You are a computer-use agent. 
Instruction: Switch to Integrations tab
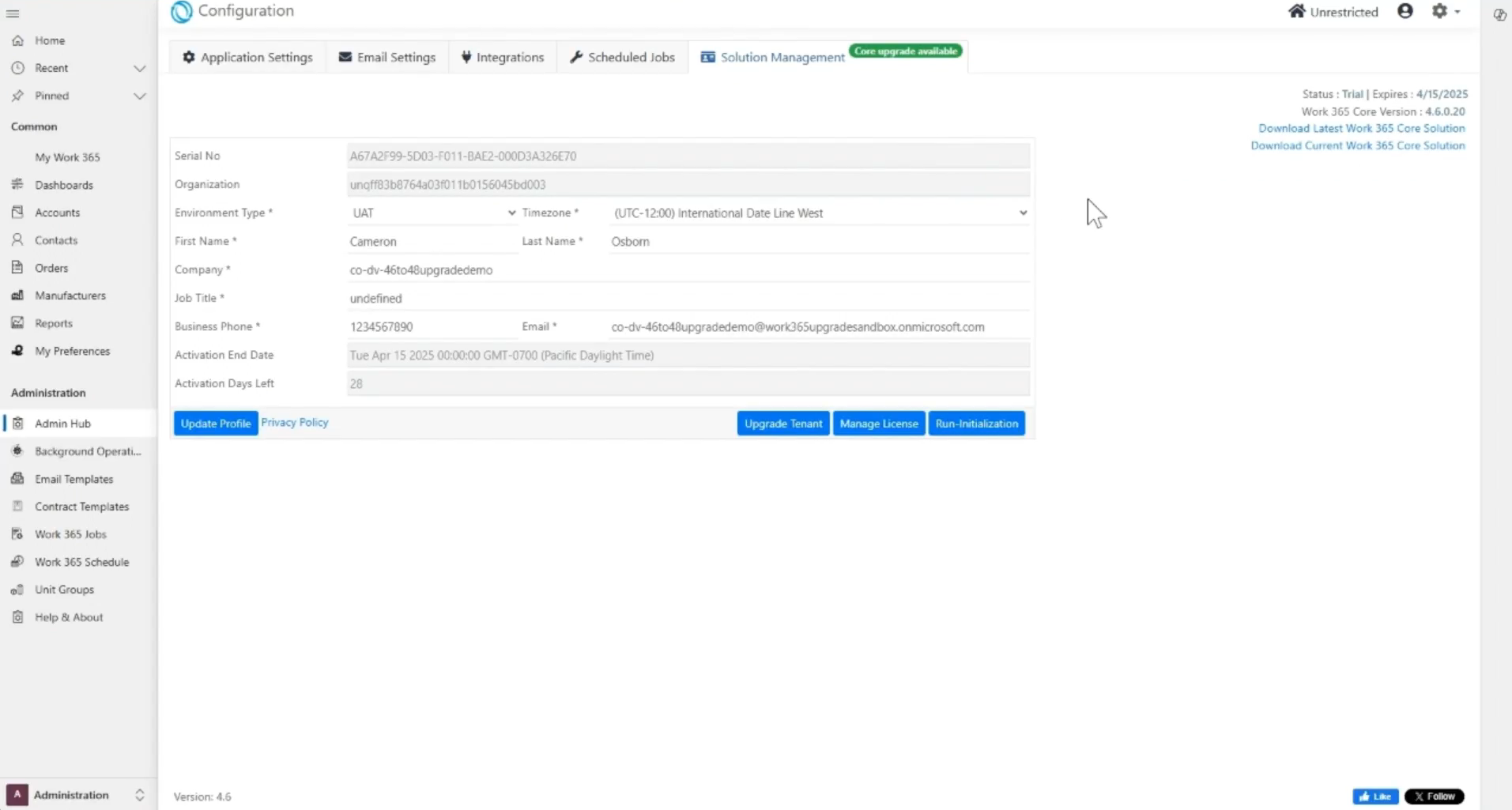pos(503,58)
